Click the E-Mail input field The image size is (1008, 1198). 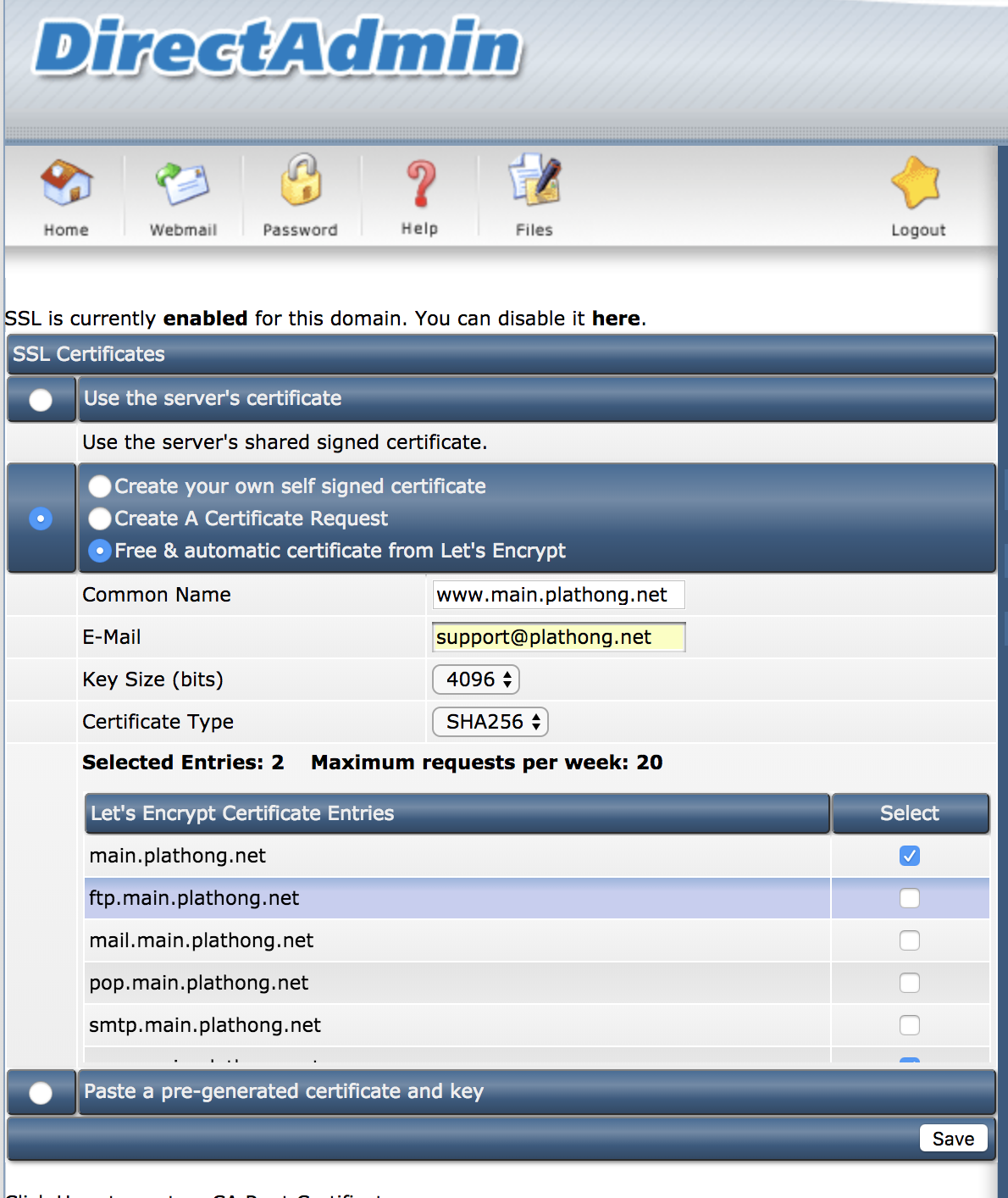tap(559, 637)
